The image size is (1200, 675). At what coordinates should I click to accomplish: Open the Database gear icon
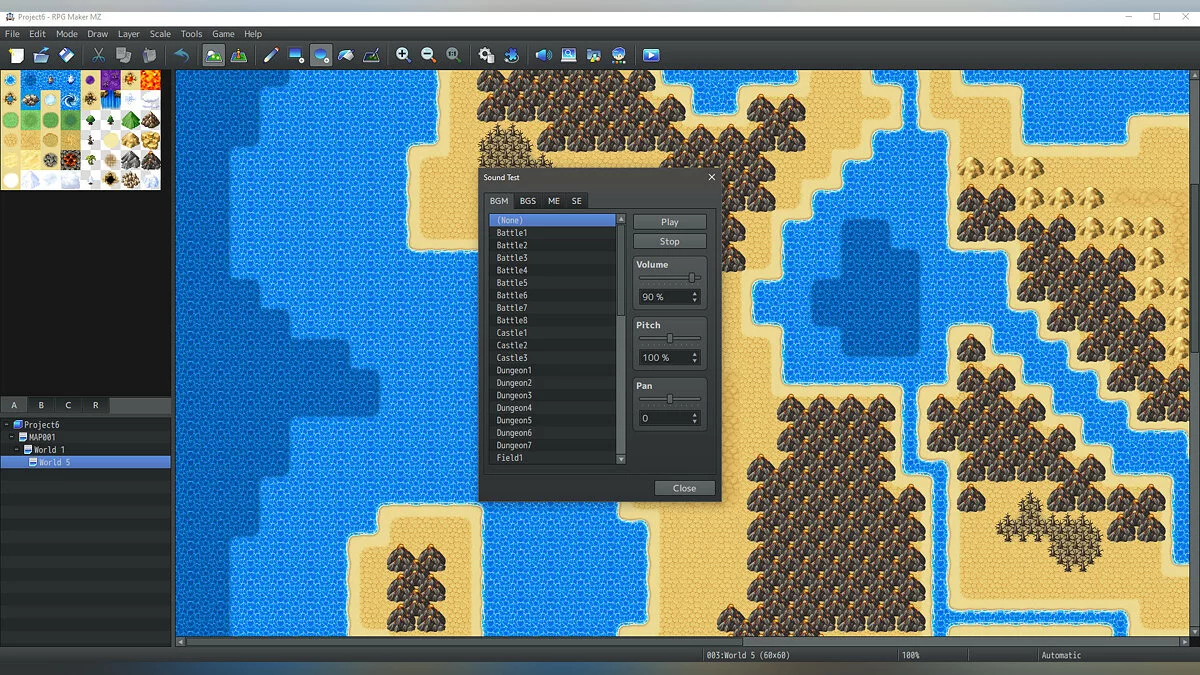(486, 55)
